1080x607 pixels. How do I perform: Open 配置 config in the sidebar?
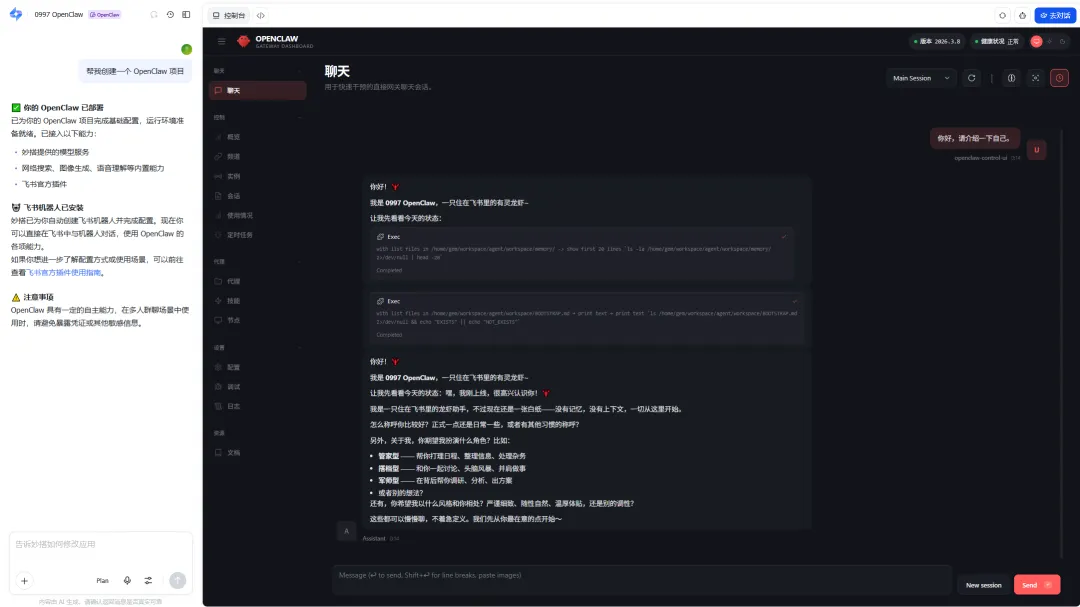[257, 367]
